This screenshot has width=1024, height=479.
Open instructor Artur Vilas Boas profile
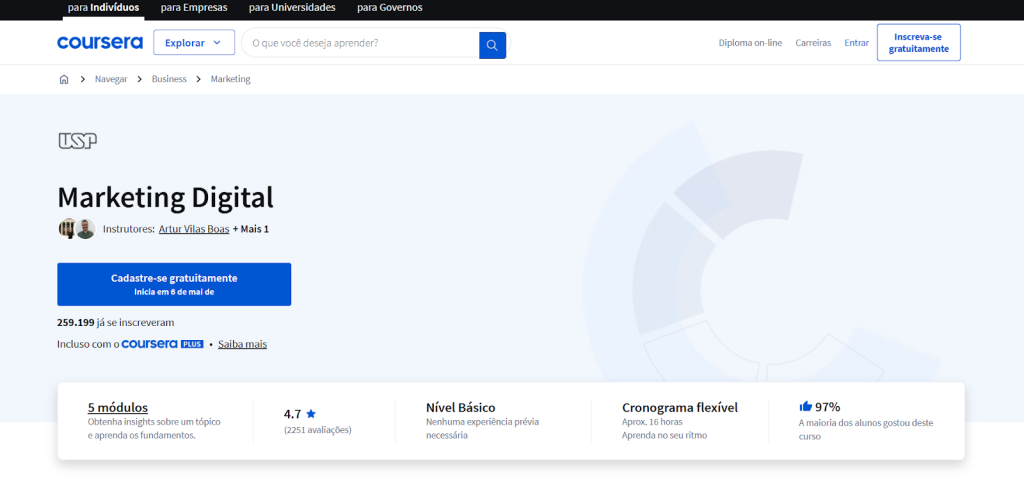[194, 229]
